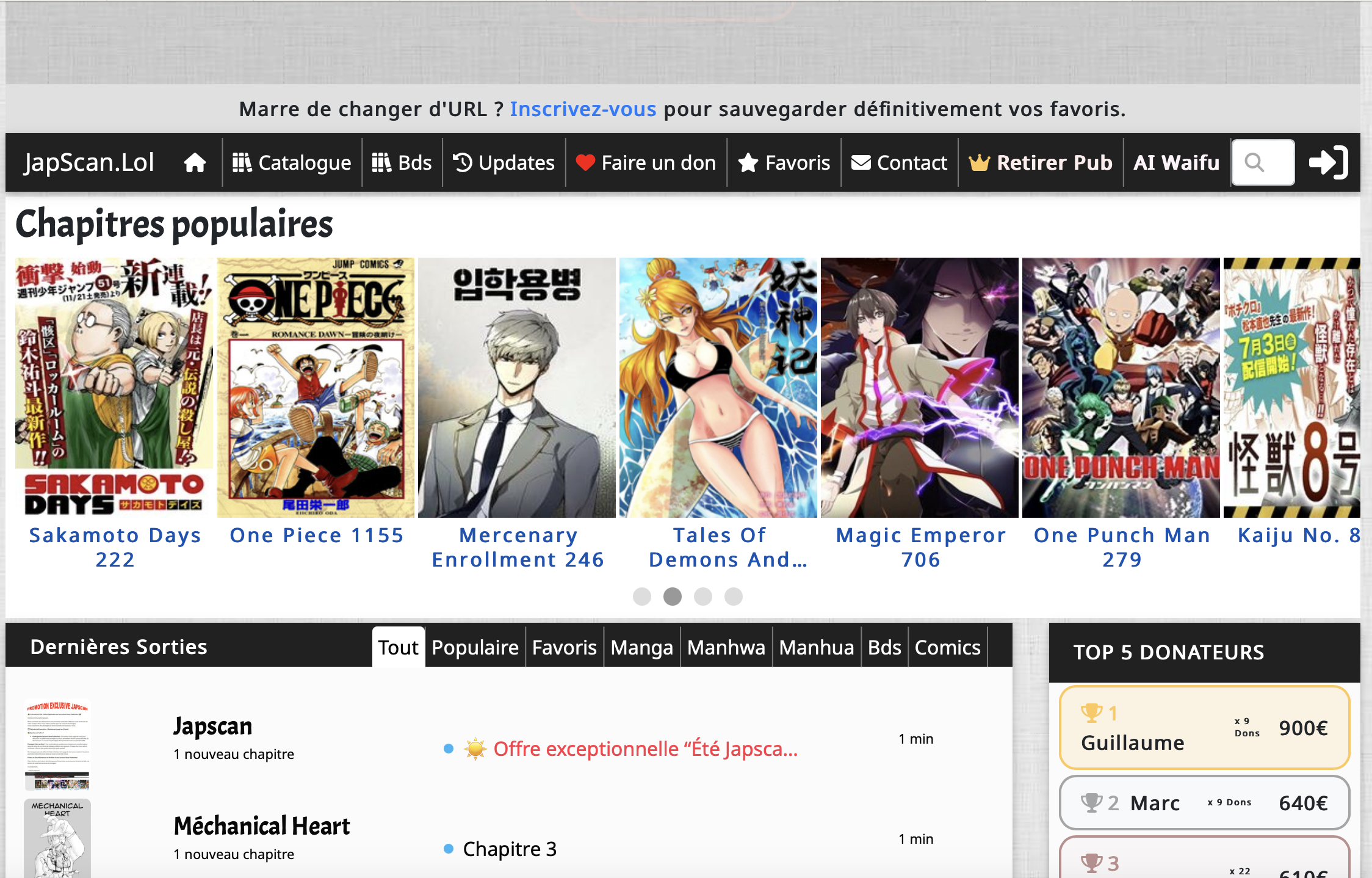Open the Catalogue books icon menu
The image size is (1372, 878).
[x=242, y=163]
